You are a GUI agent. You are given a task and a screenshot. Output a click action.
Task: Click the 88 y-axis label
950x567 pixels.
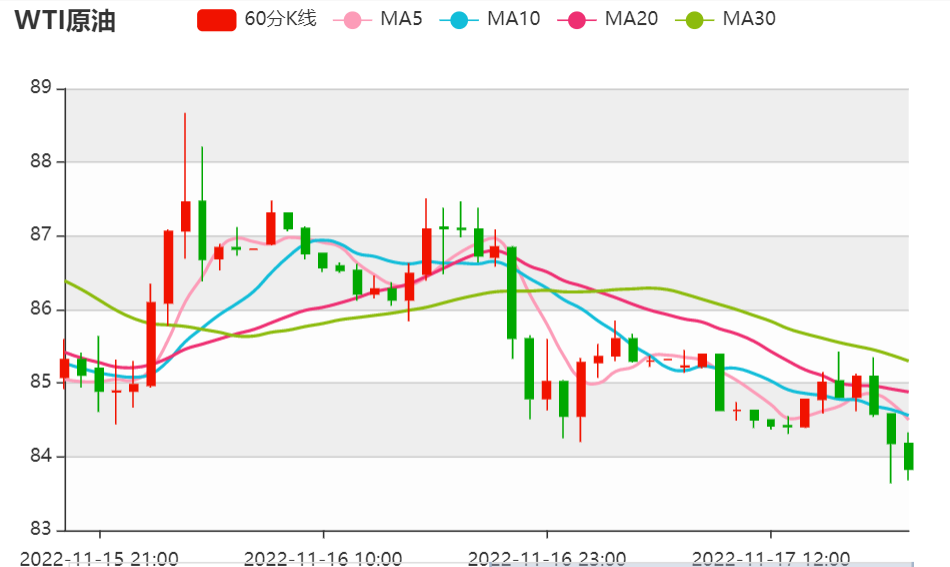41,161
